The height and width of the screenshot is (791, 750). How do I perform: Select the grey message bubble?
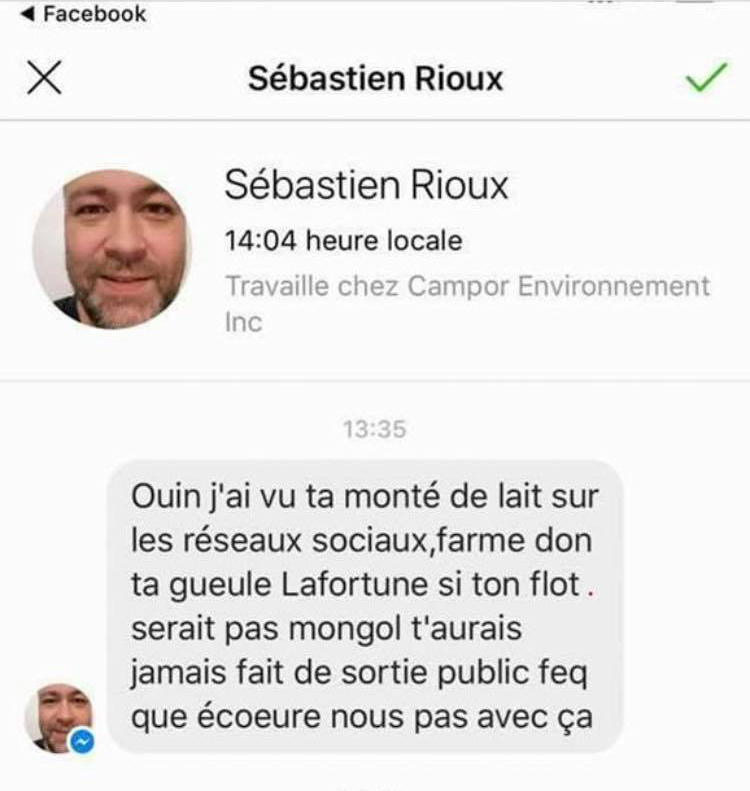tap(365, 606)
